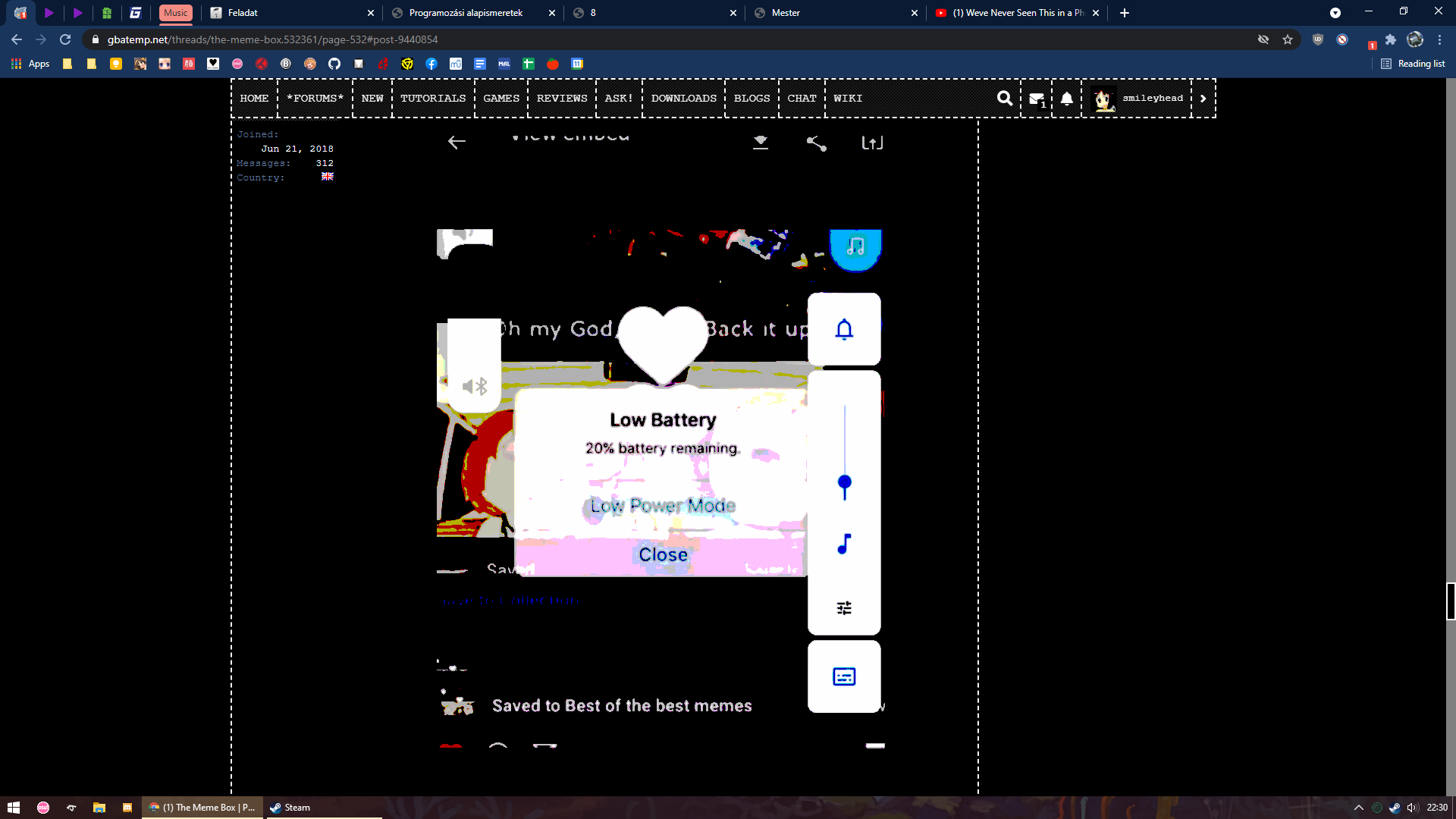
Task: Open the Reading list panel
Action: [x=1413, y=64]
